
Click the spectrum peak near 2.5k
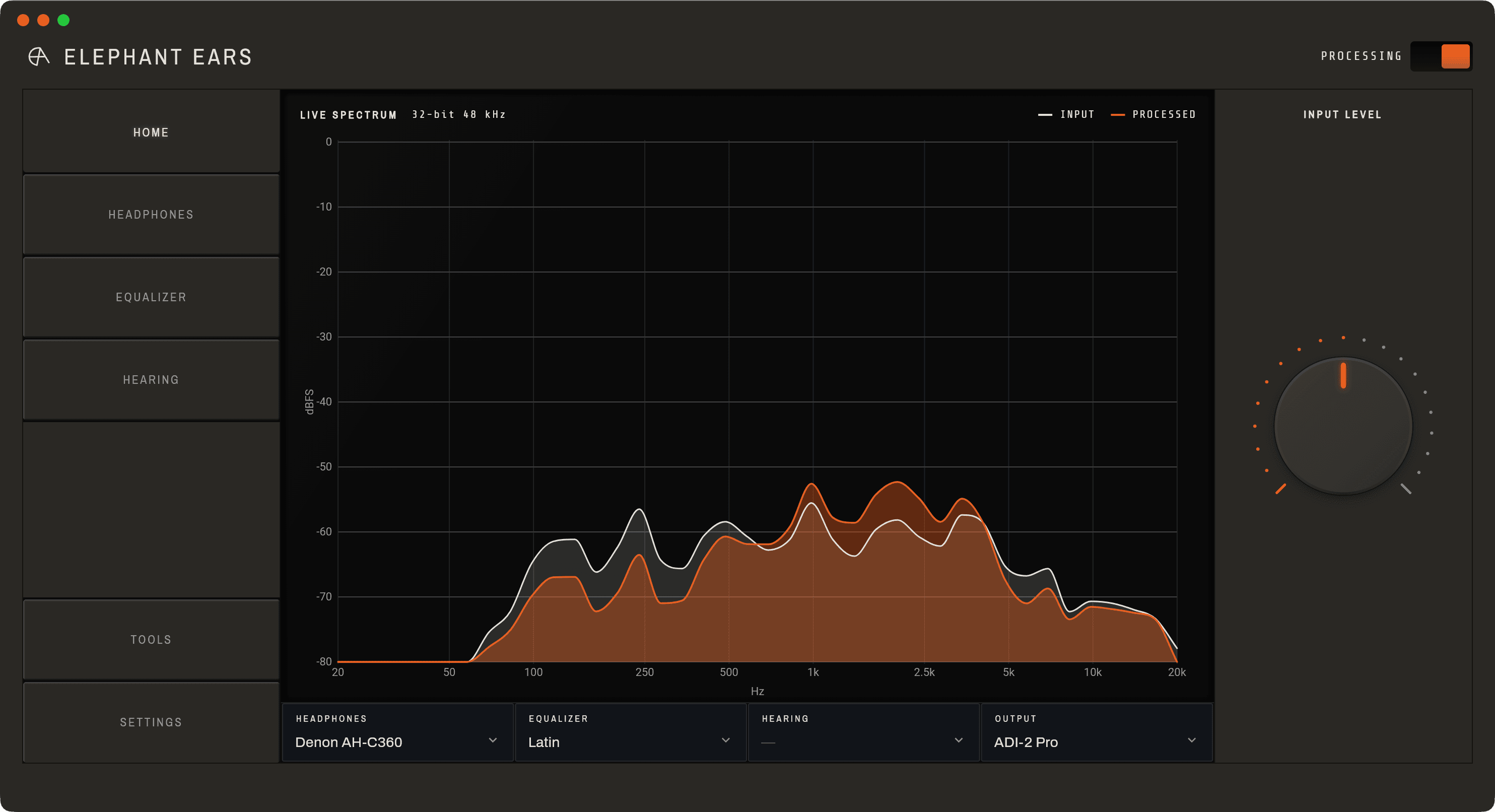pyautogui.click(x=897, y=483)
